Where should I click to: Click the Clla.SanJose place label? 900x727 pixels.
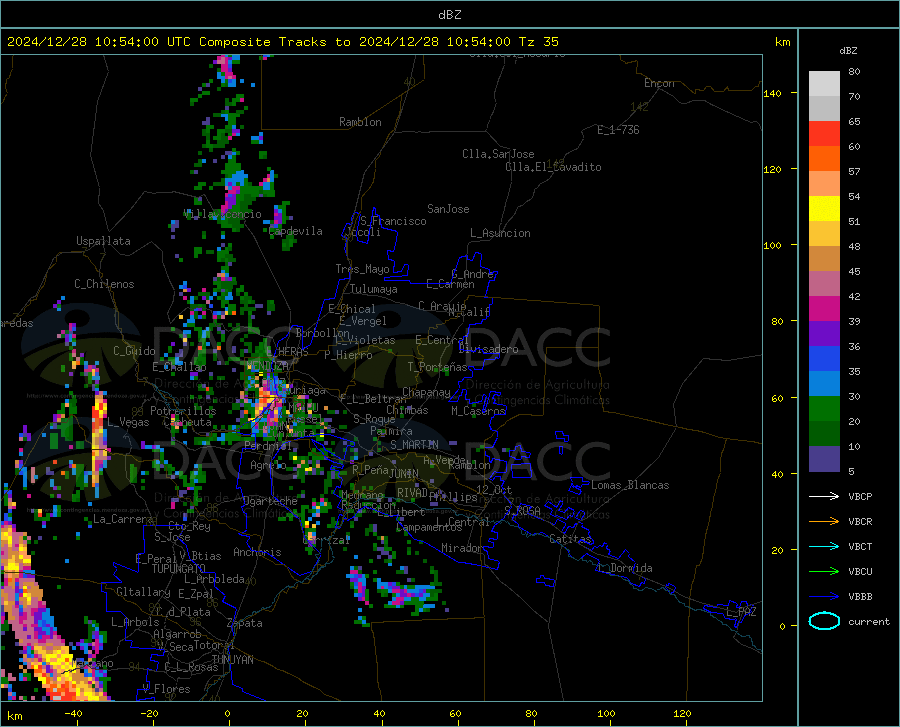(x=498, y=154)
